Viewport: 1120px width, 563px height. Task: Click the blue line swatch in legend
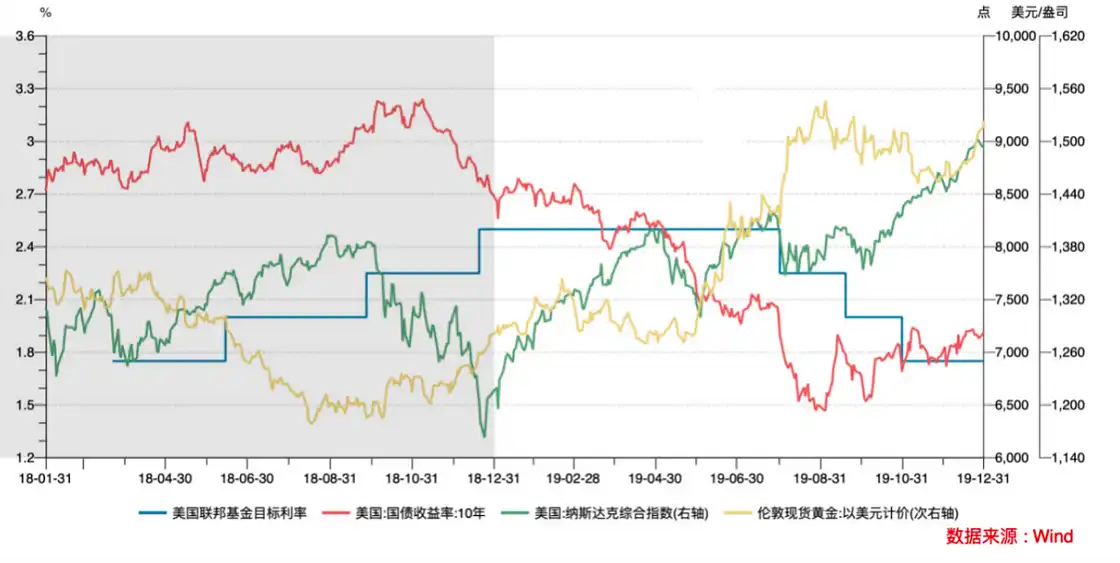tap(153, 513)
